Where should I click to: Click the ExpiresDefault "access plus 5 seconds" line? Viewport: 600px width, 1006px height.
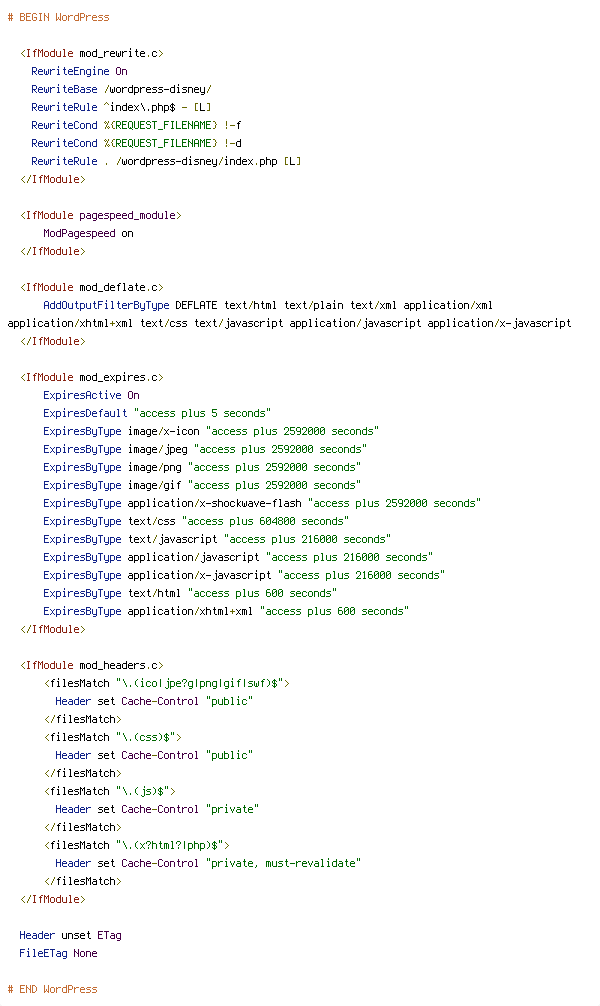157,413
